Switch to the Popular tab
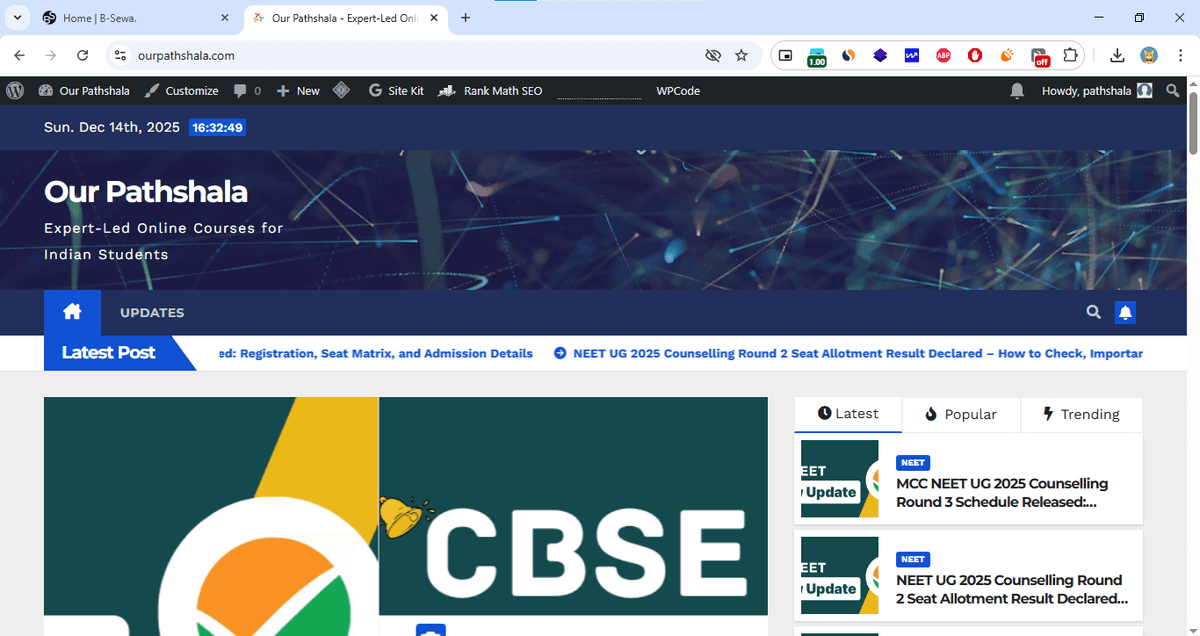Viewport: 1200px width, 636px height. coord(961,413)
